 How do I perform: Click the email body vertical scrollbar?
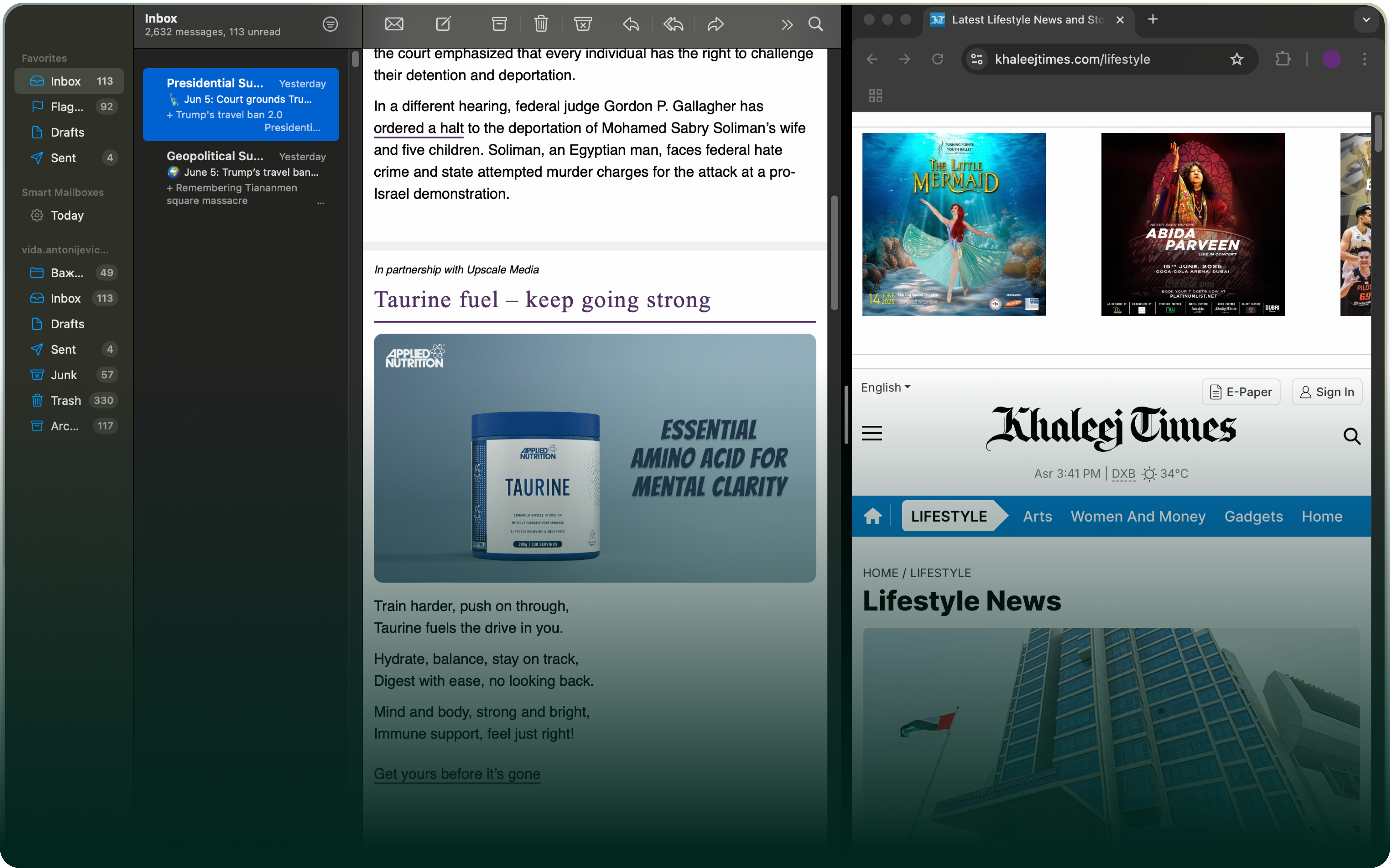834,253
